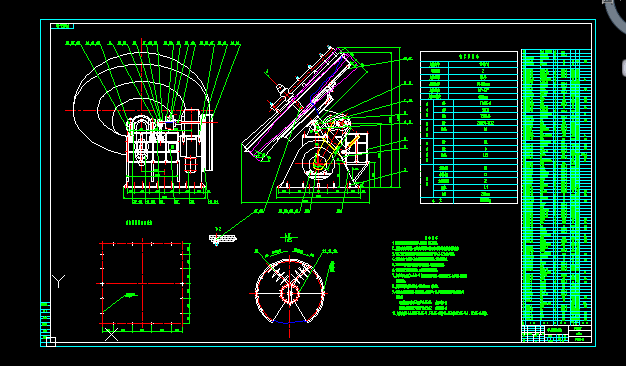Click the UCS X-axis marker
The image size is (626, 366).
(x=111, y=334)
